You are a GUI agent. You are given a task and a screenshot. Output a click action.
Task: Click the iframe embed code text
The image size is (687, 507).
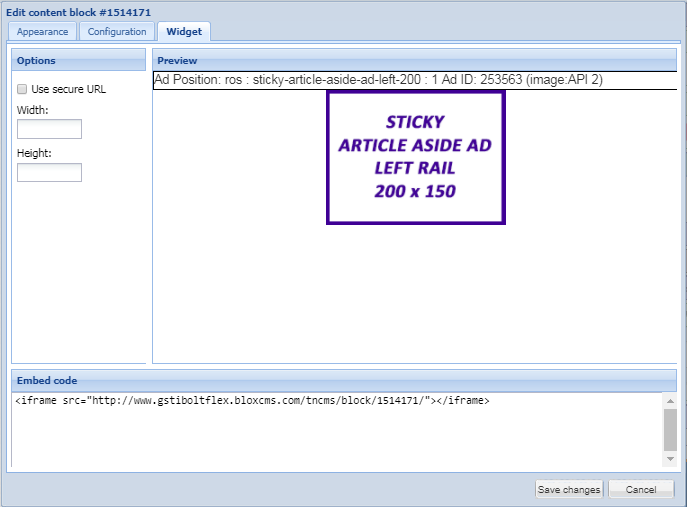252,401
